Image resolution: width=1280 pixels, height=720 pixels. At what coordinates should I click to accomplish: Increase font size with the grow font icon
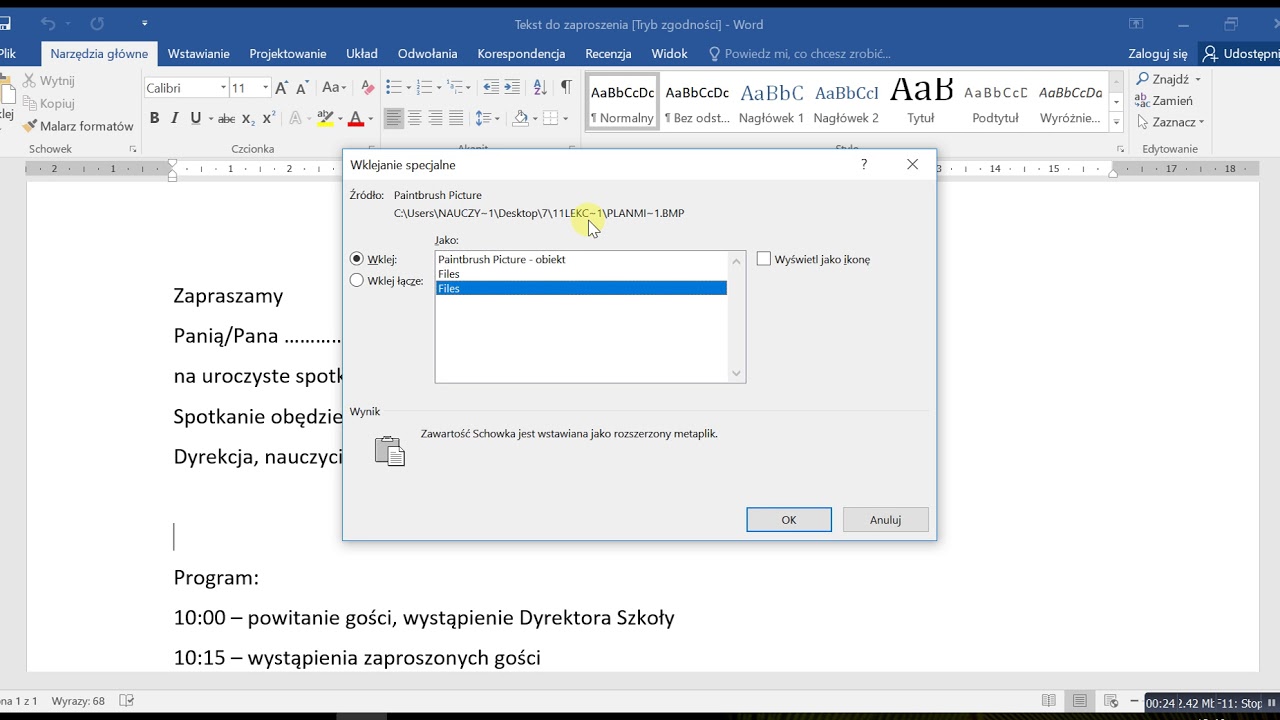point(282,88)
